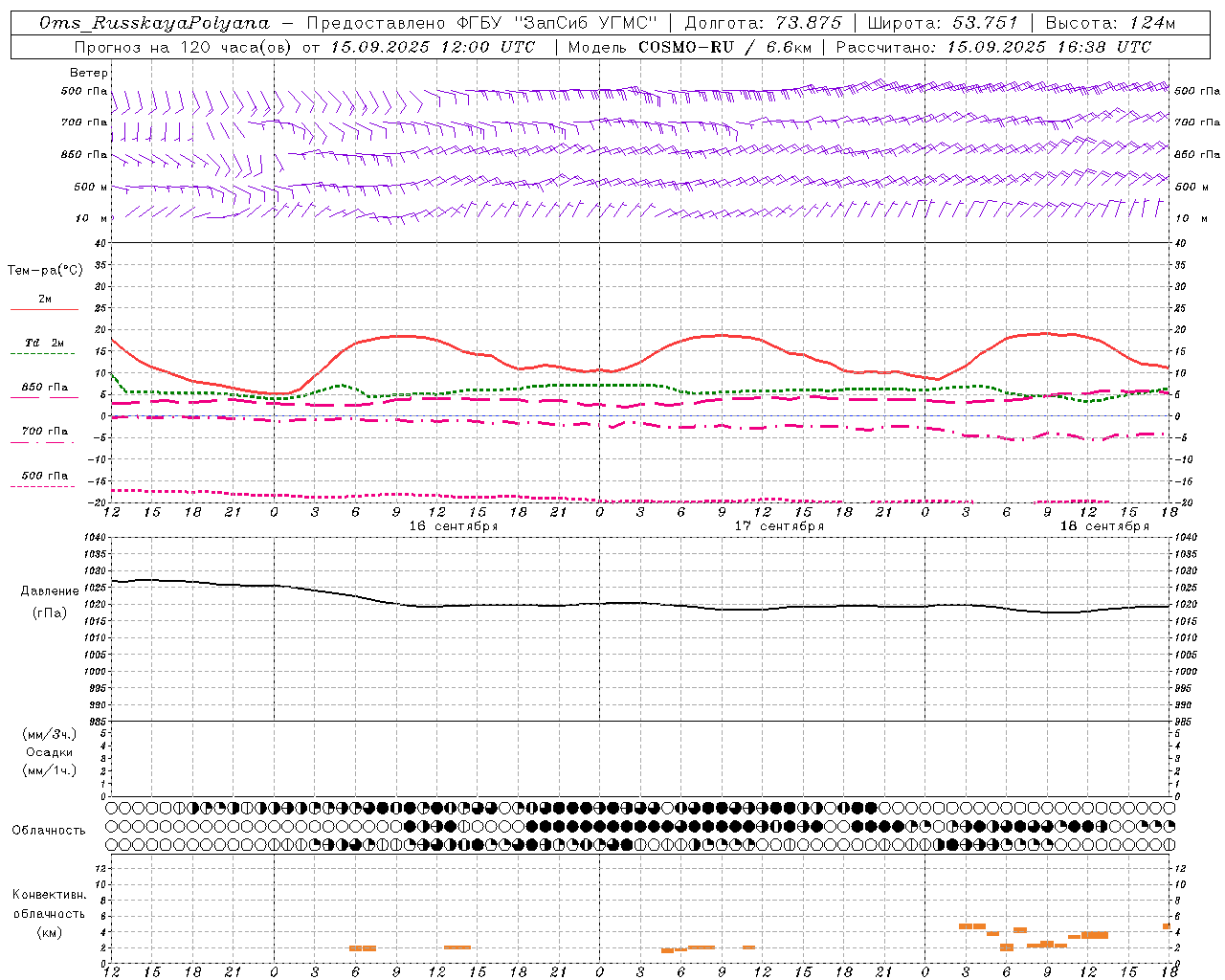Click the Ветер wind panel label
Image resolution: width=1225 pixels, height=980 pixels.
point(89,73)
